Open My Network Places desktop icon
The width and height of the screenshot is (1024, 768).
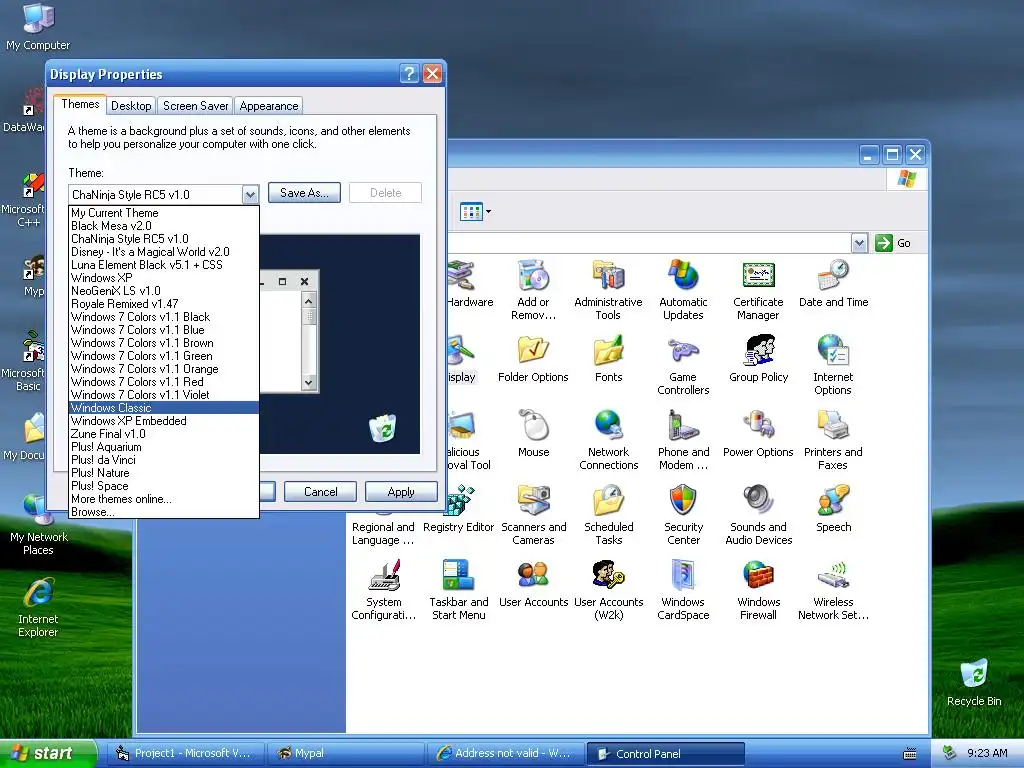[38, 524]
